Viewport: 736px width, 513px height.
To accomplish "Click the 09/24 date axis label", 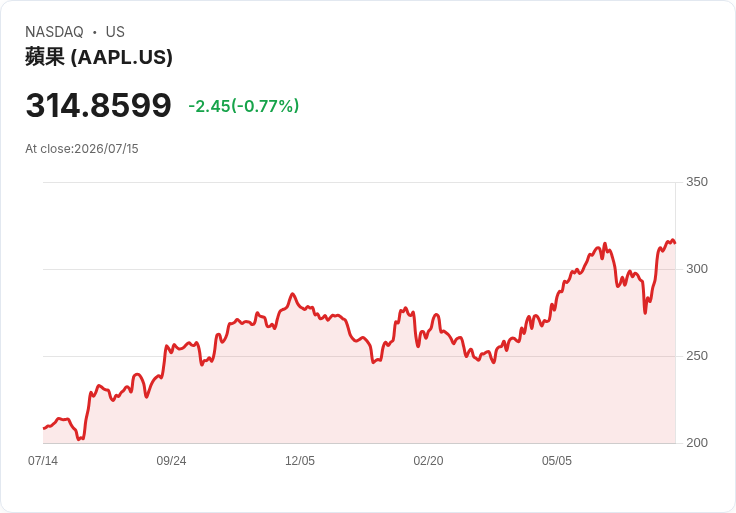I will (x=171, y=461).
